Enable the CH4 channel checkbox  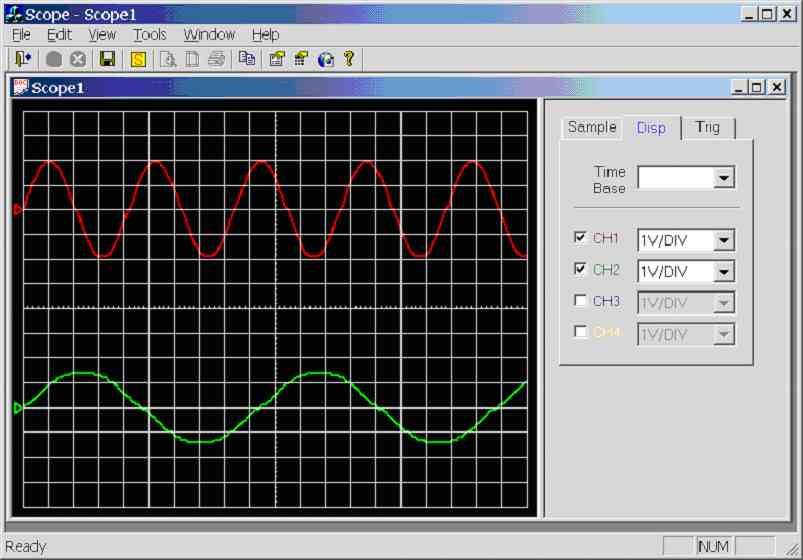(x=581, y=332)
